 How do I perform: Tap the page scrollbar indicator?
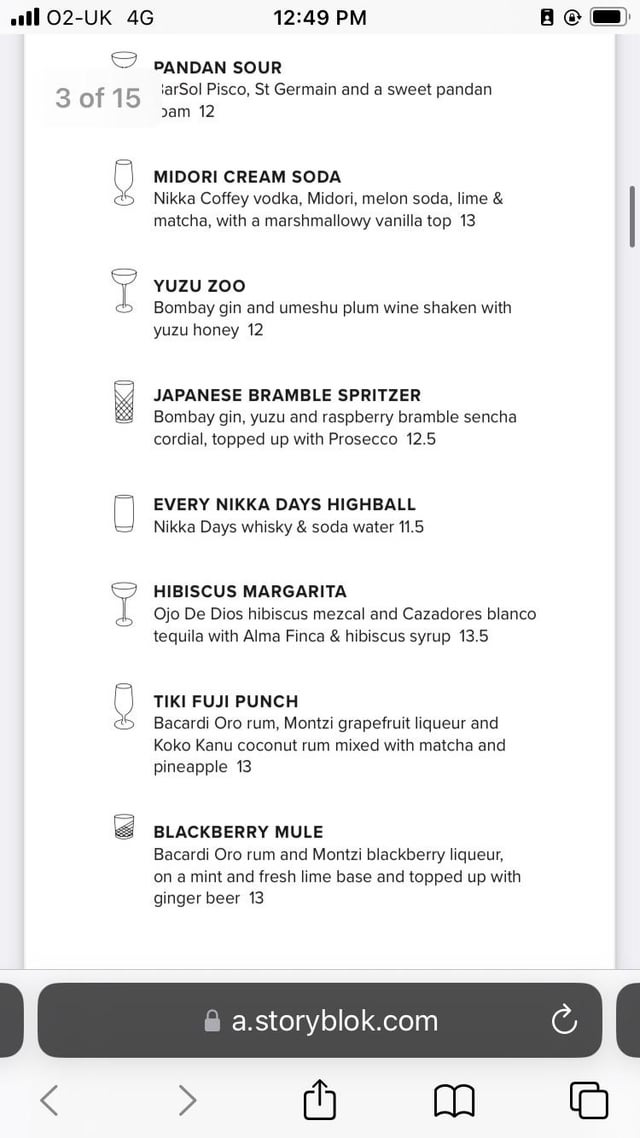[x=632, y=216]
